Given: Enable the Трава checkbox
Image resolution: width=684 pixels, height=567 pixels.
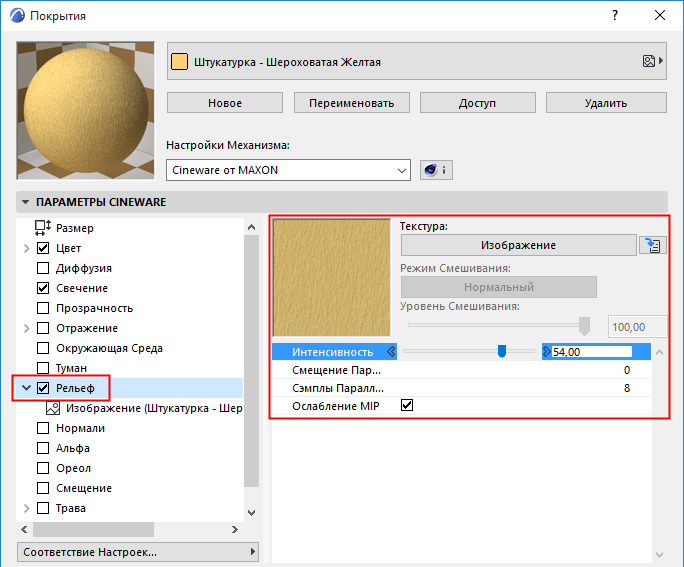Looking at the screenshot, I should pyautogui.click(x=43, y=509).
